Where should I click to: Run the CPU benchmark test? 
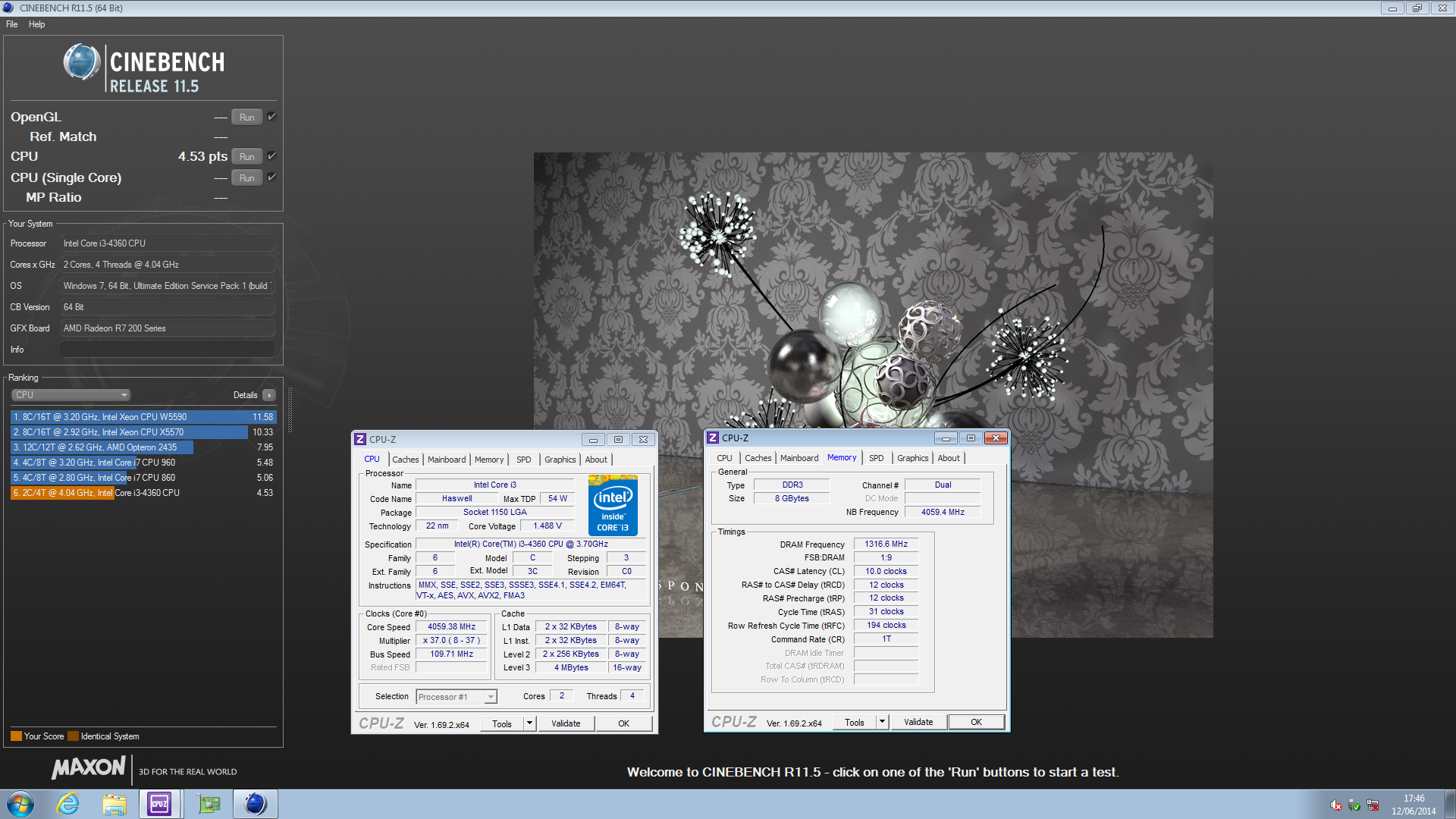(x=246, y=157)
